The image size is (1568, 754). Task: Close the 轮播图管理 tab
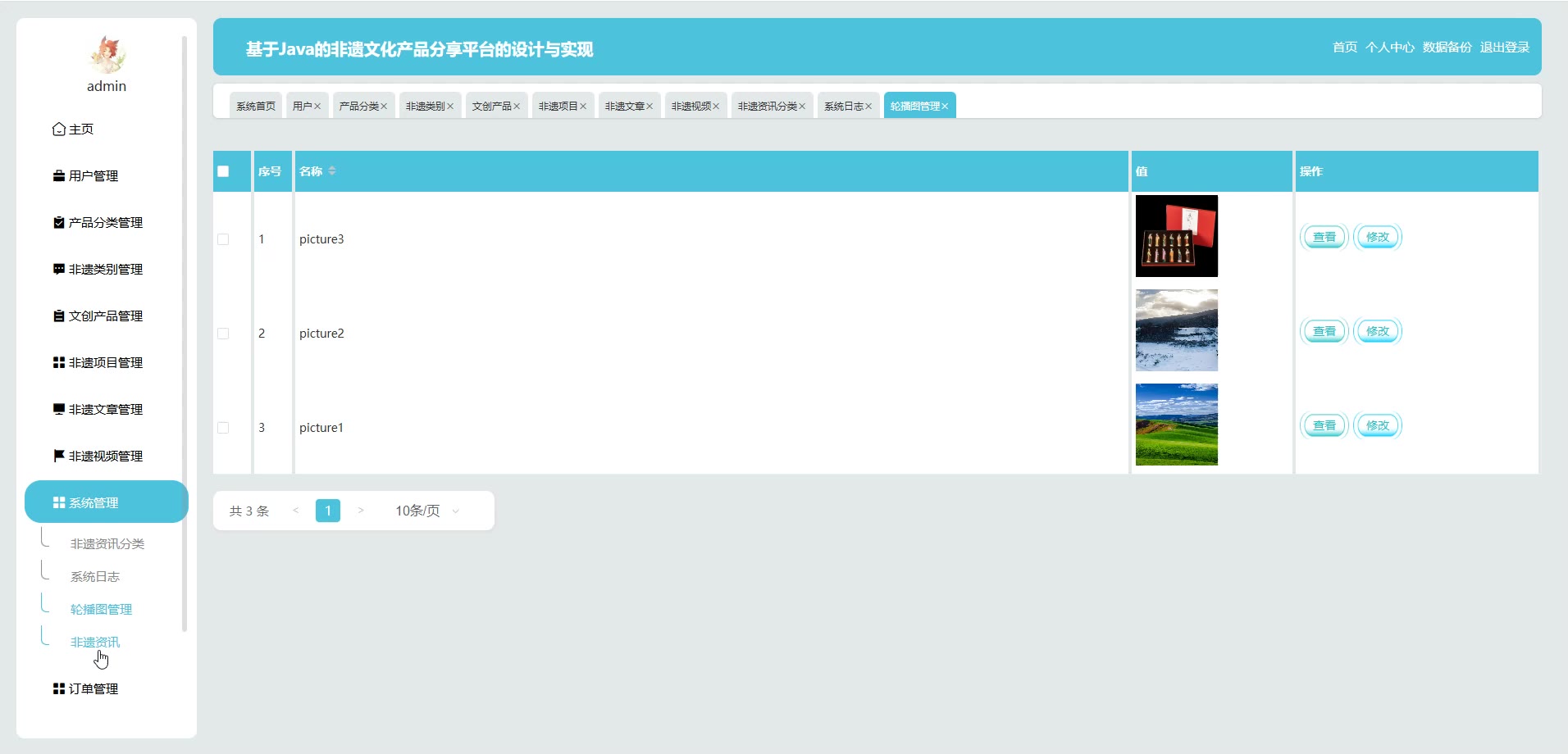pyautogui.click(x=945, y=107)
